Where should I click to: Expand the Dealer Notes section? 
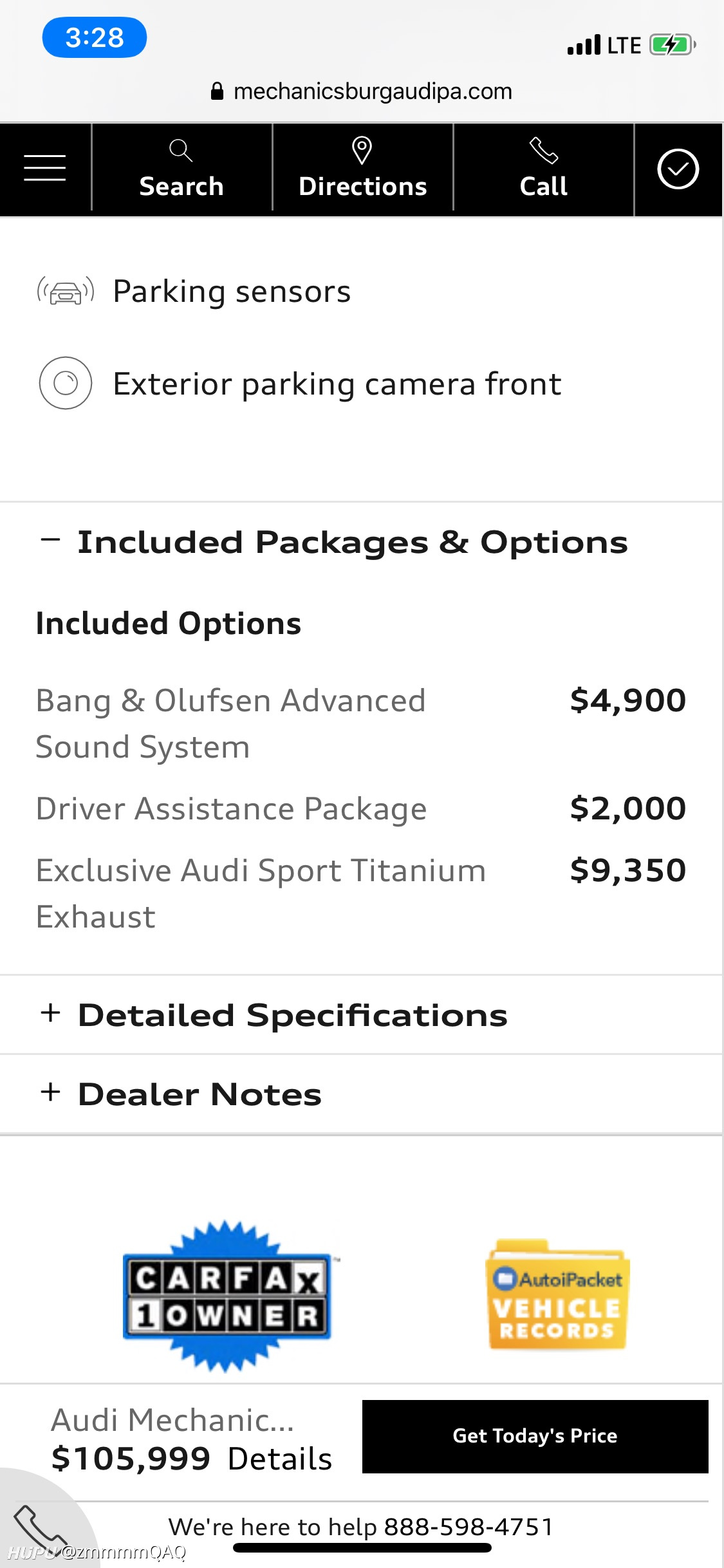[180, 1094]
